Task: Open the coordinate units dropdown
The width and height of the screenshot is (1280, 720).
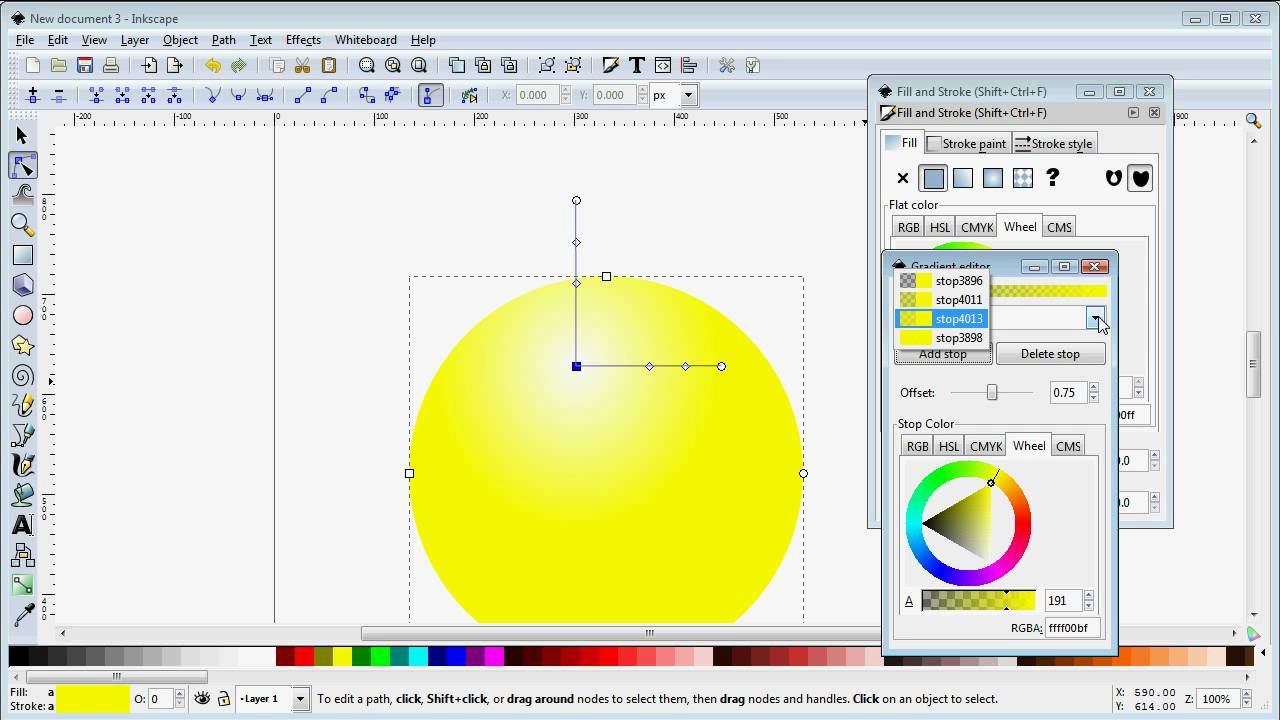Action: [688, 95]
